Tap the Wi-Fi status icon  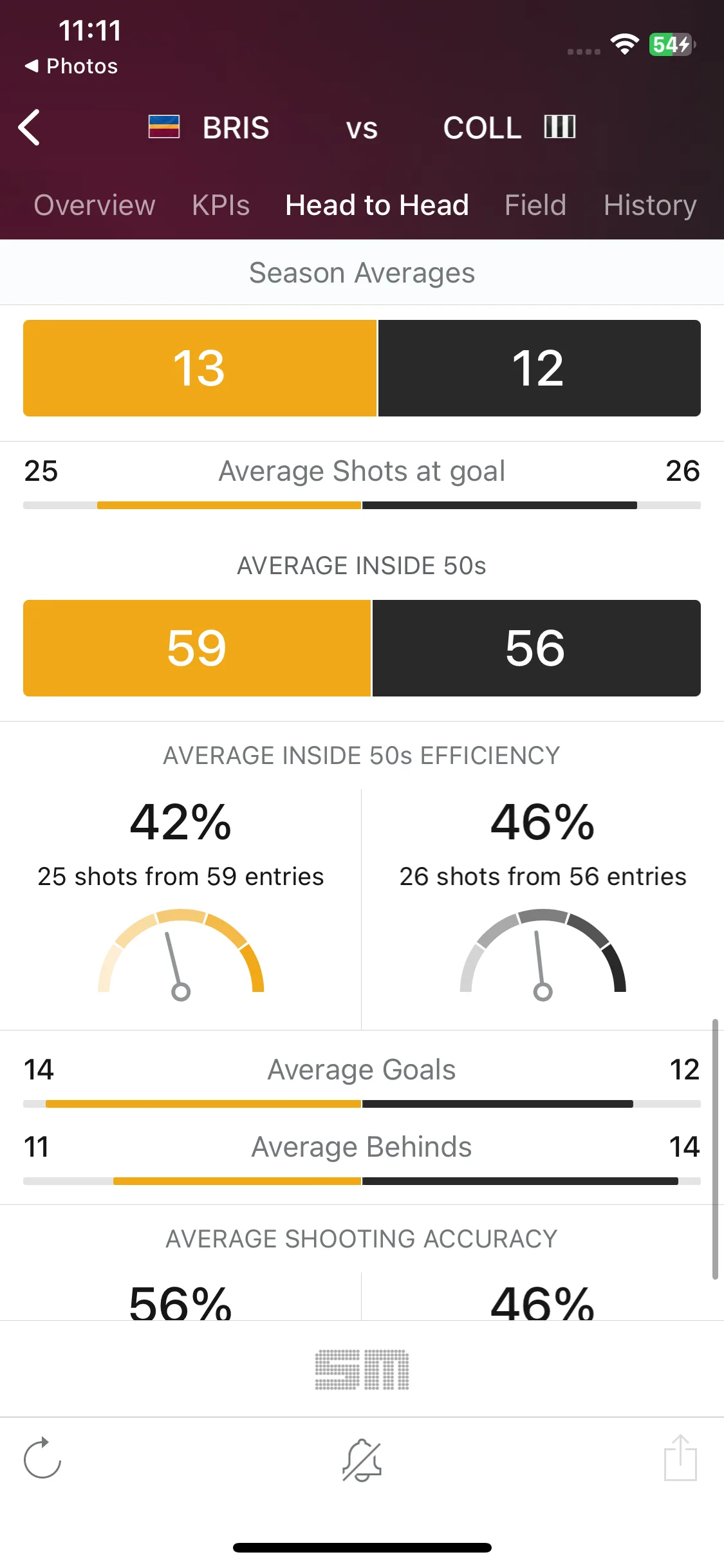point(624,44)
